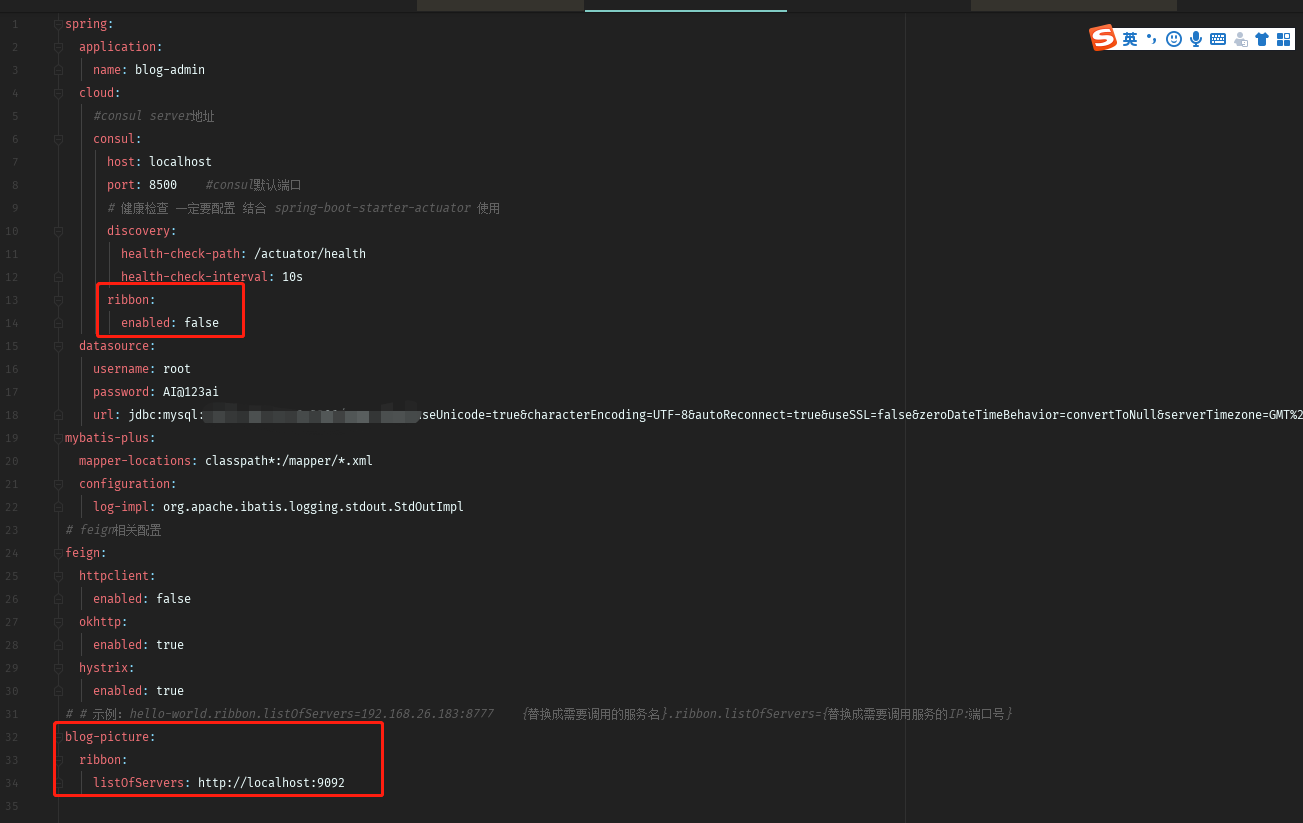The image size is (1303, 823).
Task: Collapse the feign section in the gutter
Action: coord(58,552)
